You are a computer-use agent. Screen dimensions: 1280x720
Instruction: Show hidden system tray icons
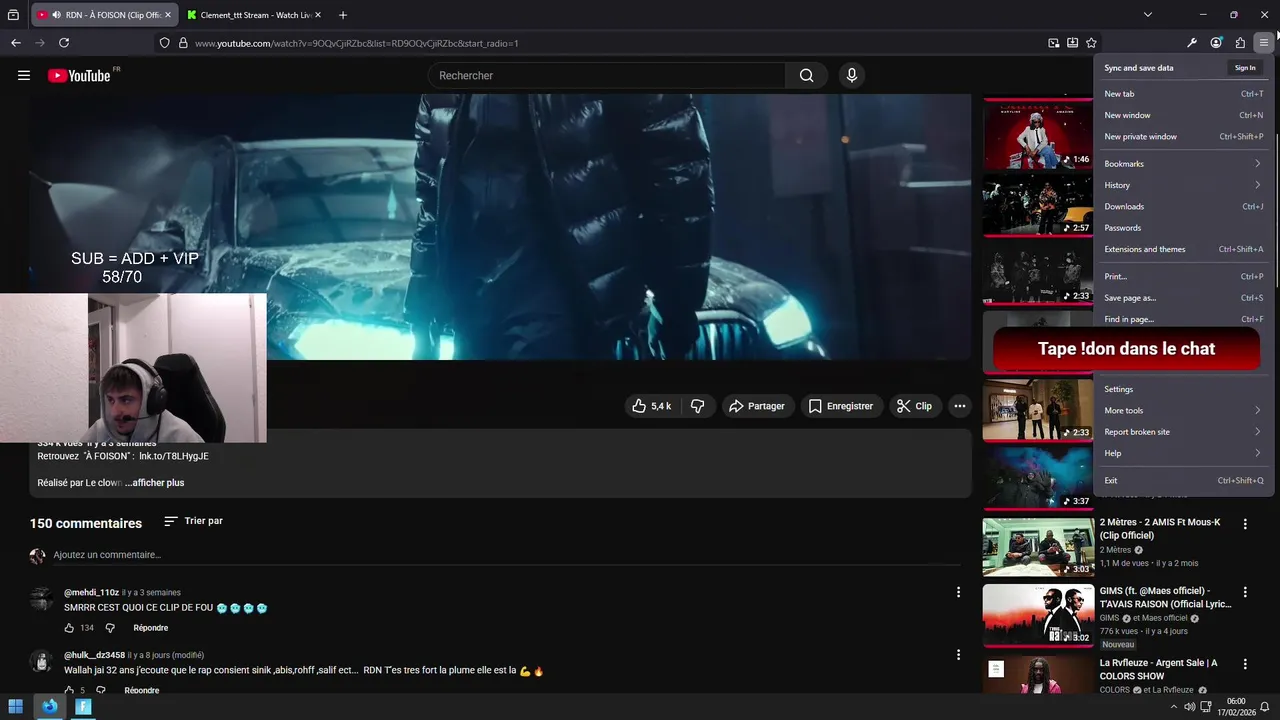[x=1174, y=707]
